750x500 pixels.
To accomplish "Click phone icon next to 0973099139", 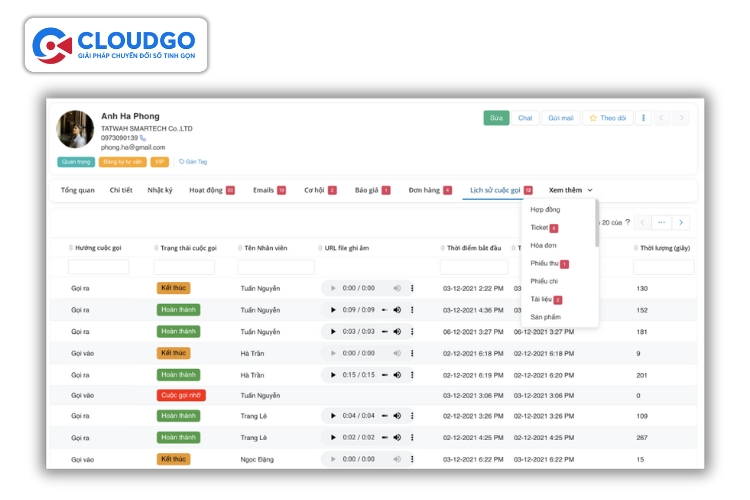I will (x=142, y=138).
